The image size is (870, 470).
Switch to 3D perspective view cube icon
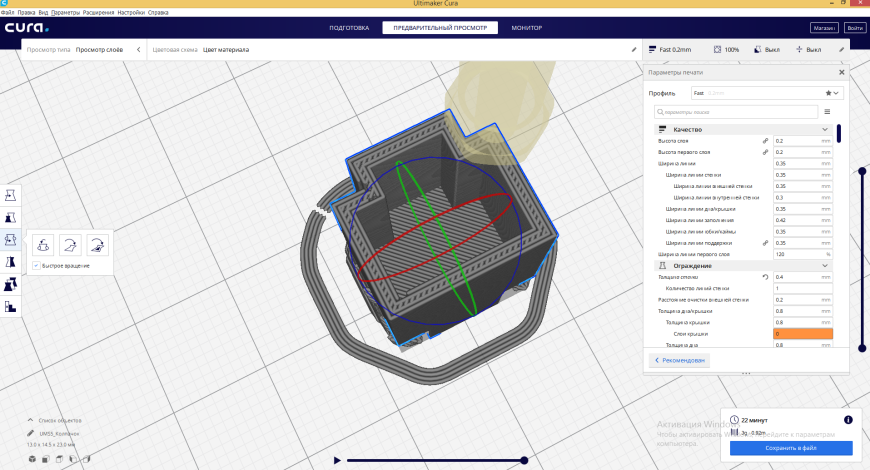(x=32, y=459)
